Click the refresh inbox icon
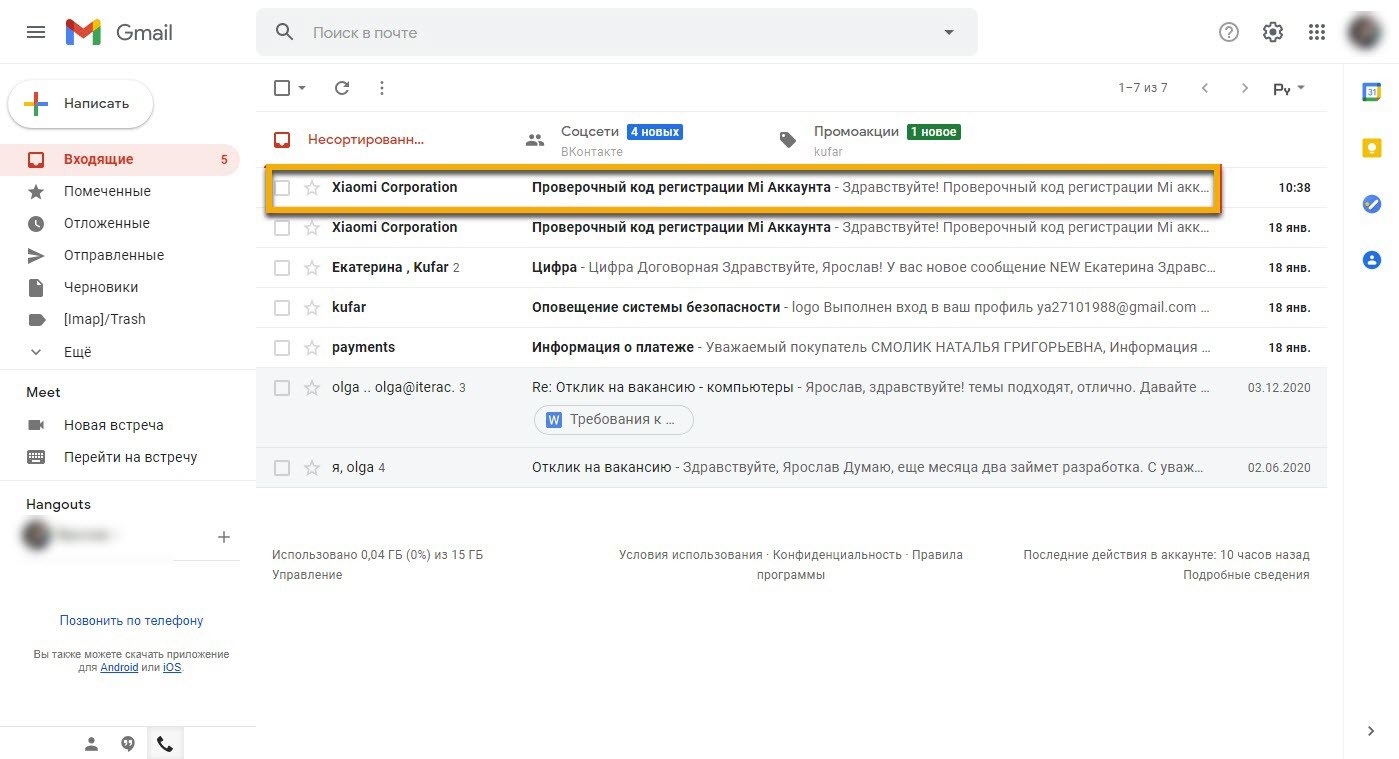Image resolution: width=1399 pixels, height=759 pixels. click(342, 88)
